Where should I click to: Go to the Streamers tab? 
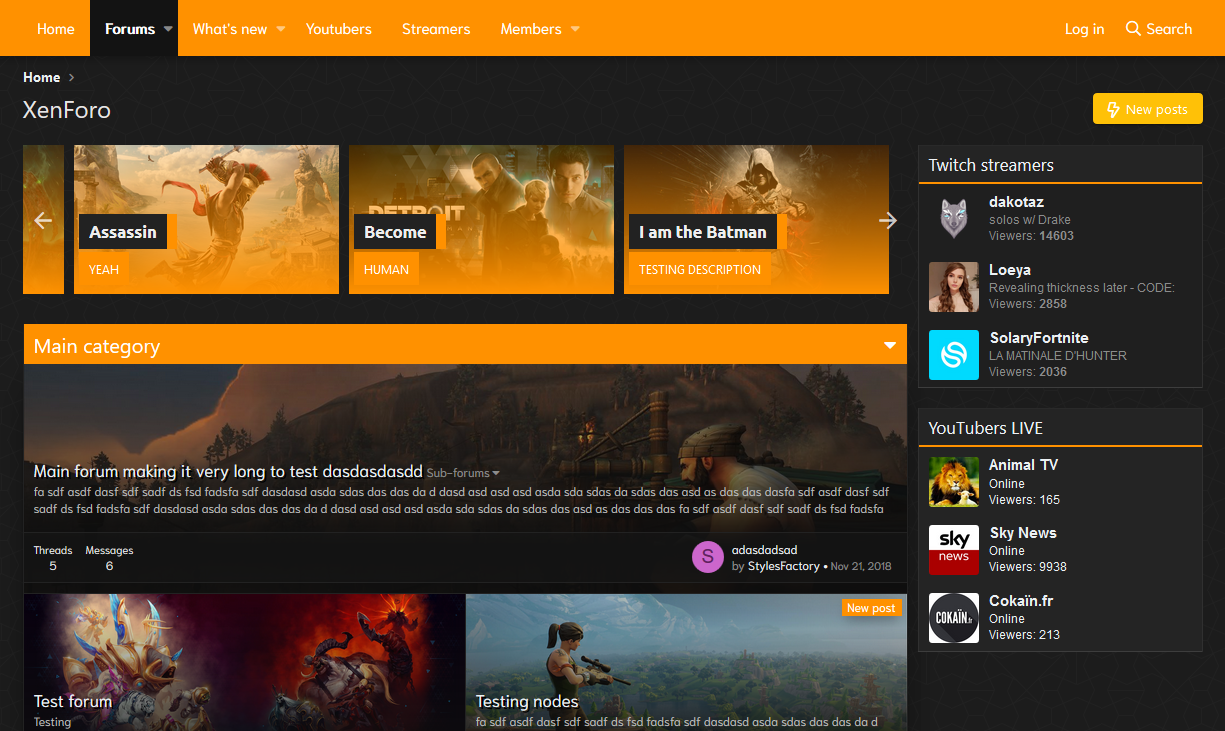pos(436,29)
